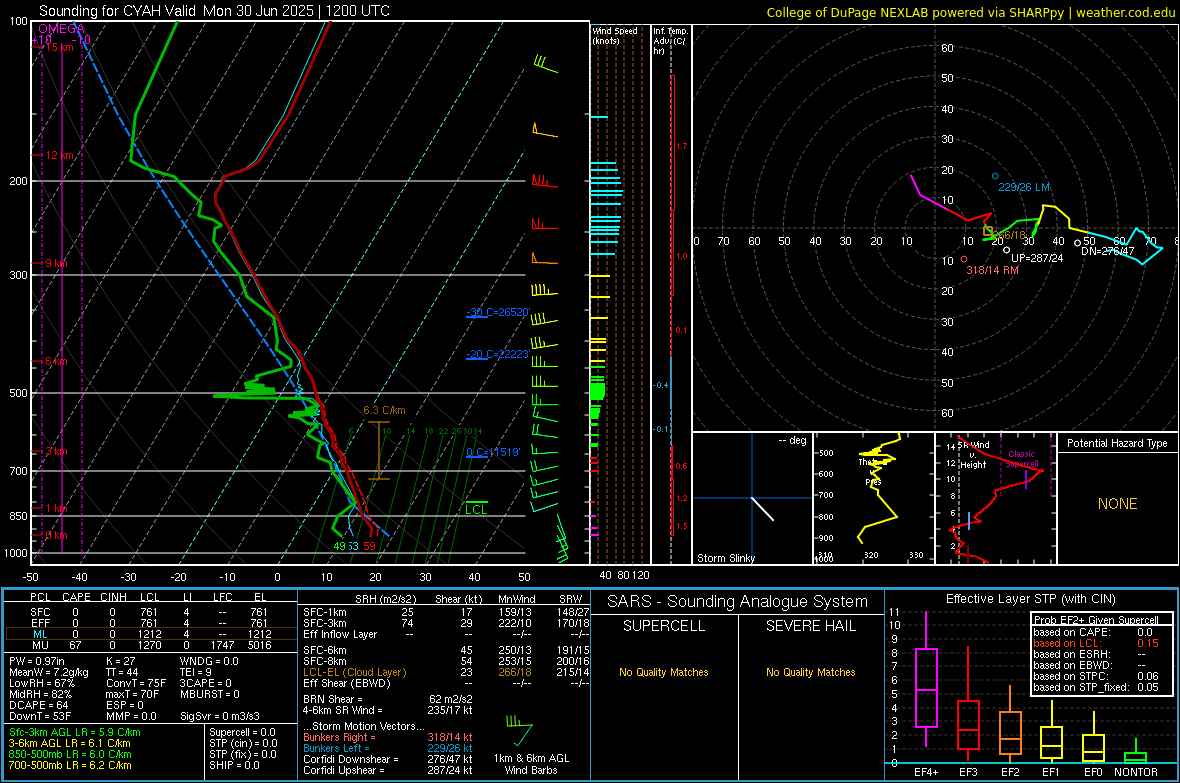Click the SEVERE HAIL analogue column heading
The width and height of the screenshot is (1180, 783).
[810, 626]
